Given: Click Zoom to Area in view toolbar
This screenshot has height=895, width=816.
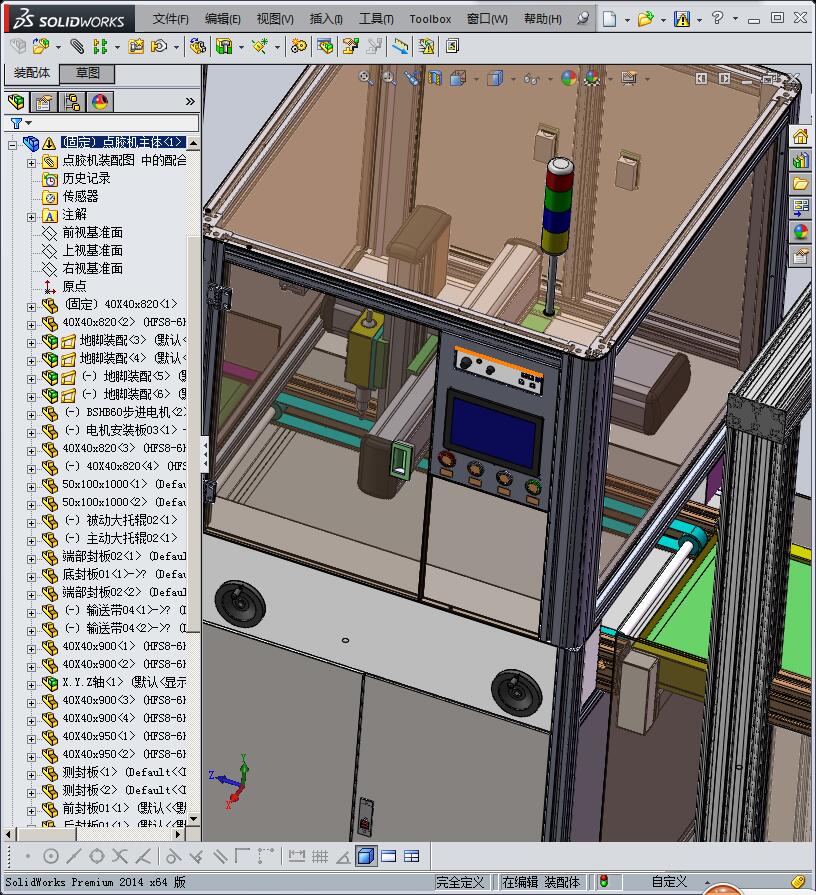Looking at the screenshot, I should point(389,78).
